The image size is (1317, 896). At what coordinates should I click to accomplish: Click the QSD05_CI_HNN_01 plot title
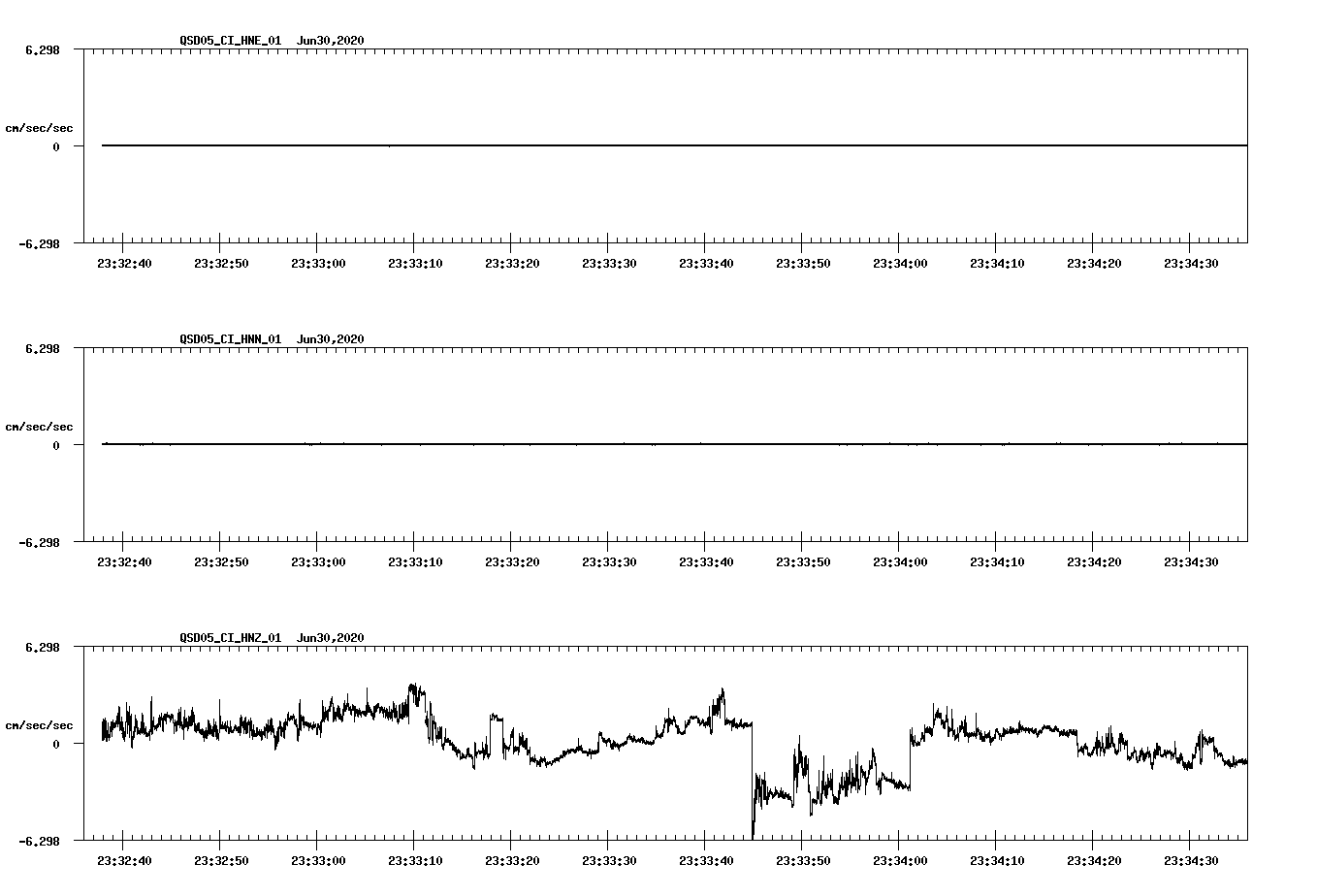(x=272, y=338)
